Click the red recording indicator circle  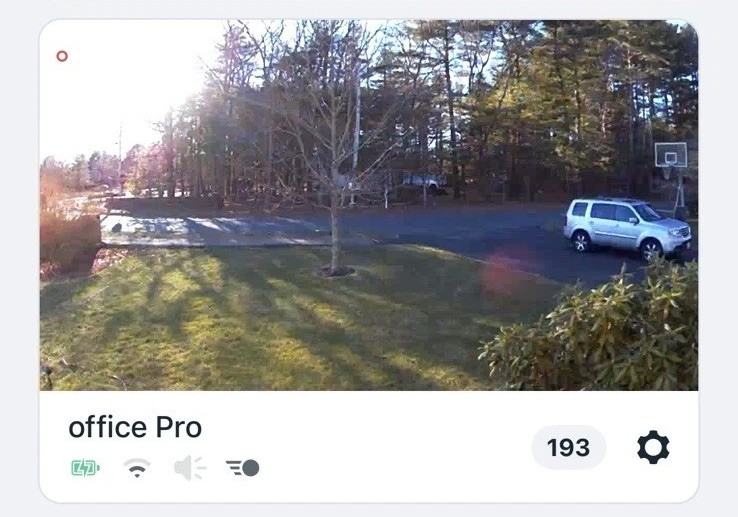pyautogui.click(x=62, y=57)
